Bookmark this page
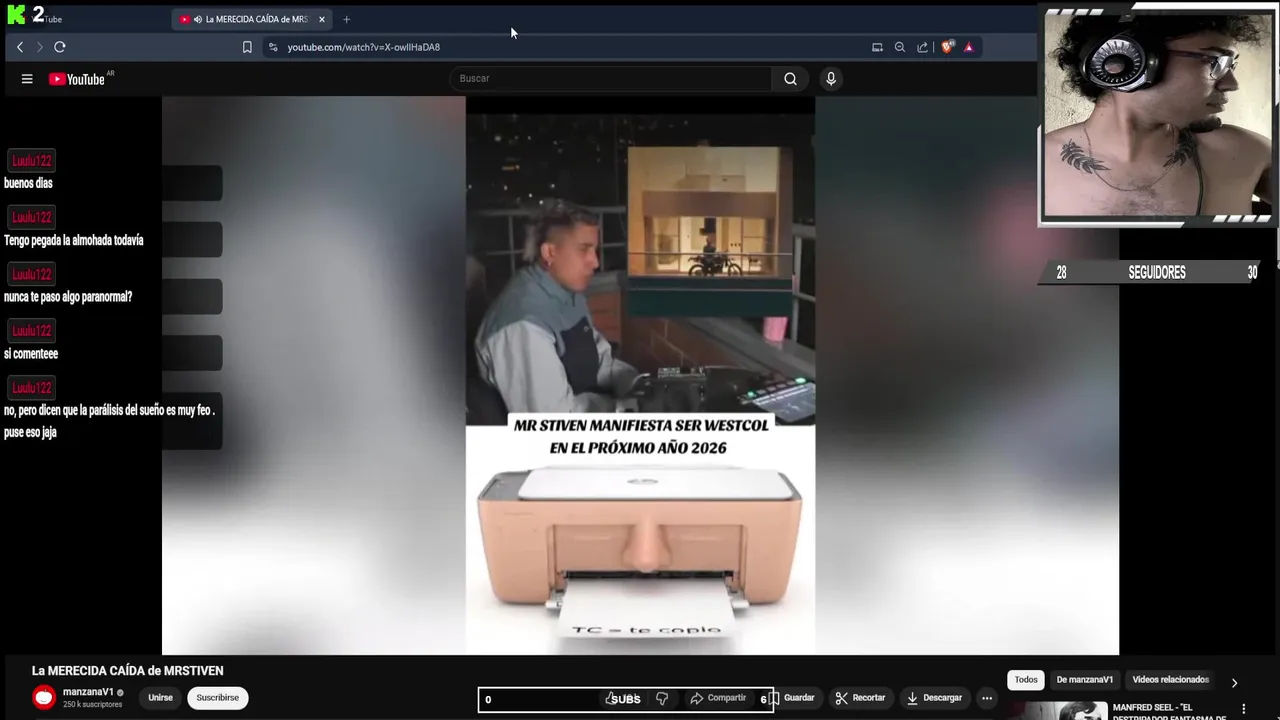The width and height of the screenshot is (1280, 720). pos(247,47)
